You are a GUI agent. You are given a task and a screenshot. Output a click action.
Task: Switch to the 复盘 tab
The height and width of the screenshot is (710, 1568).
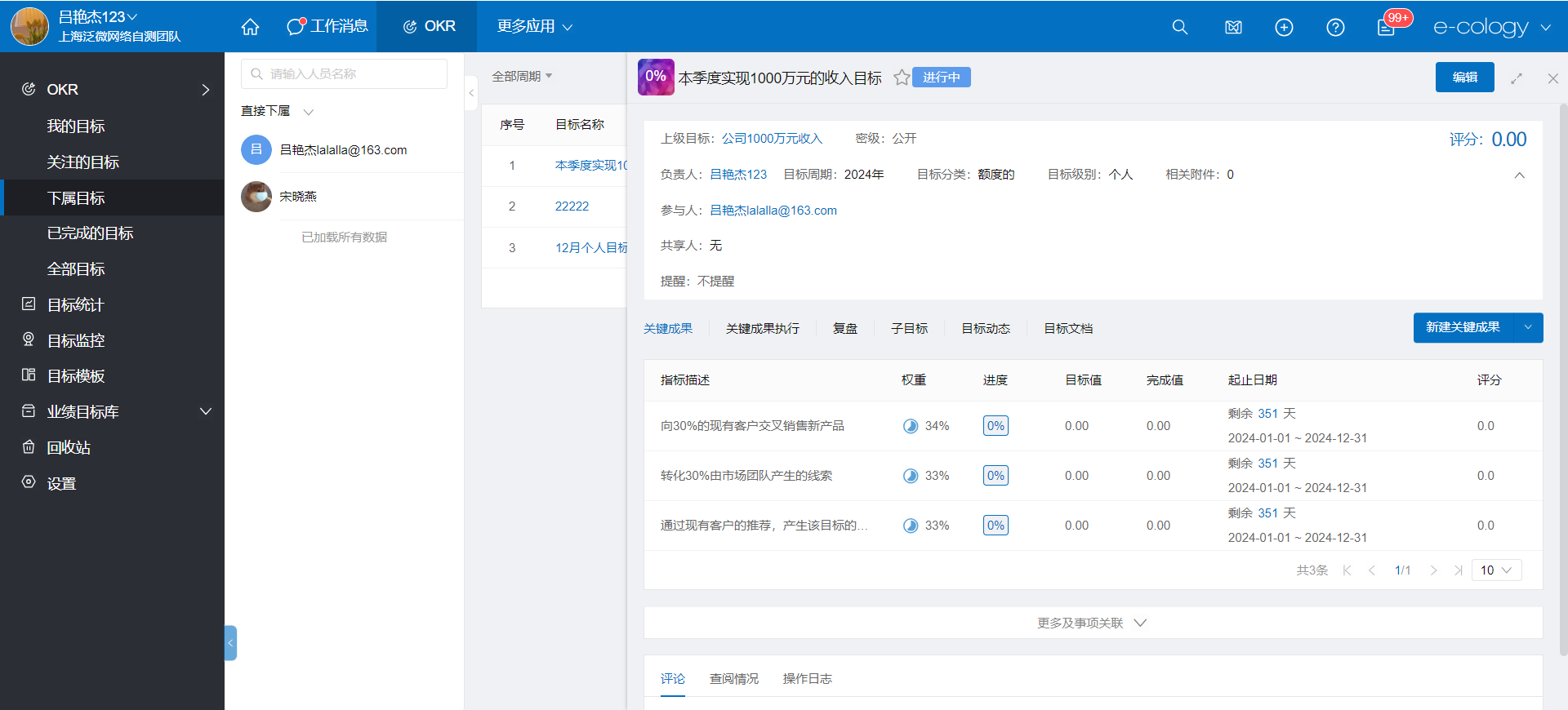pyautogui.click(x=845, y=328)
